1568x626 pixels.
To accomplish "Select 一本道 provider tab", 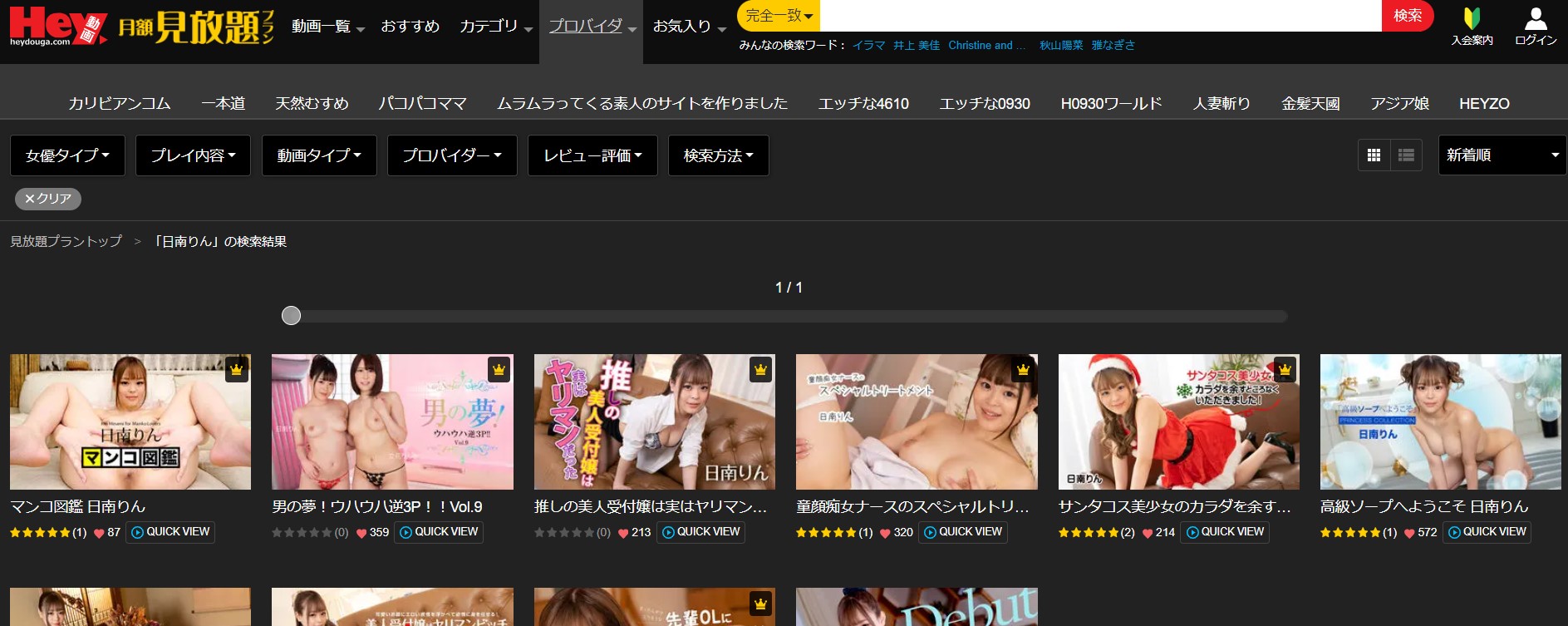I will tap(224, 104).
